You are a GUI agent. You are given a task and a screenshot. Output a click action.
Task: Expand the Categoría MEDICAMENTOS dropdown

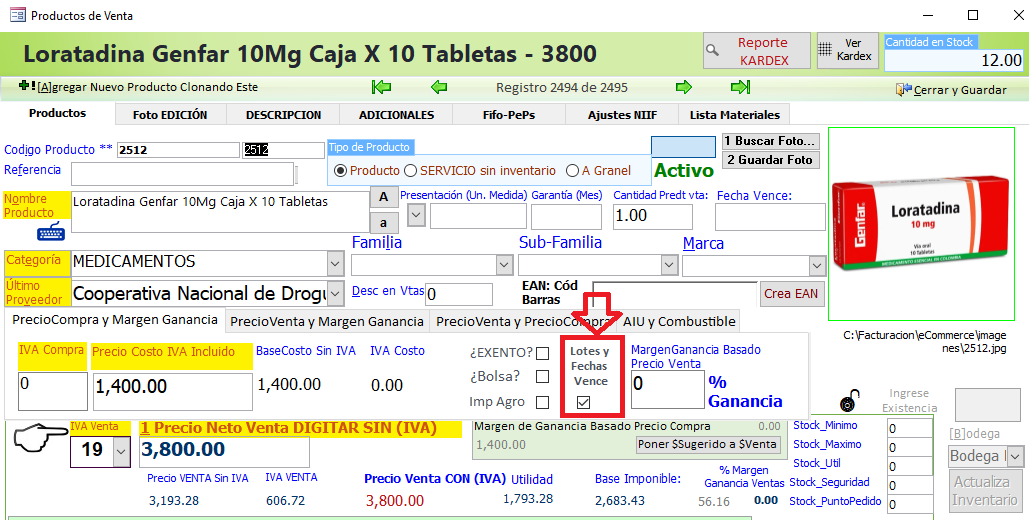tap(335, 264)
